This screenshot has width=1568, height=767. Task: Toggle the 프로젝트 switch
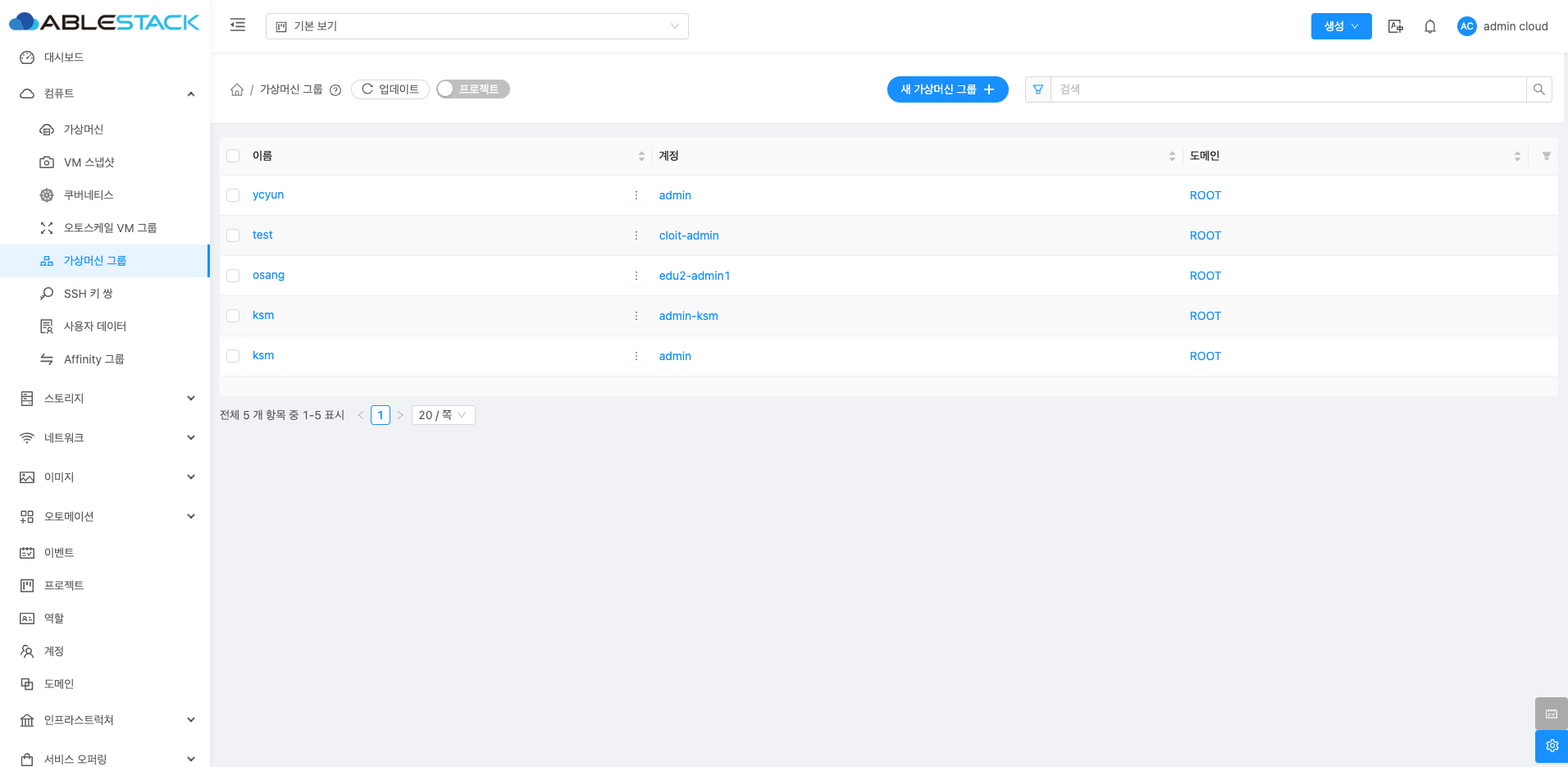[473, 89]
